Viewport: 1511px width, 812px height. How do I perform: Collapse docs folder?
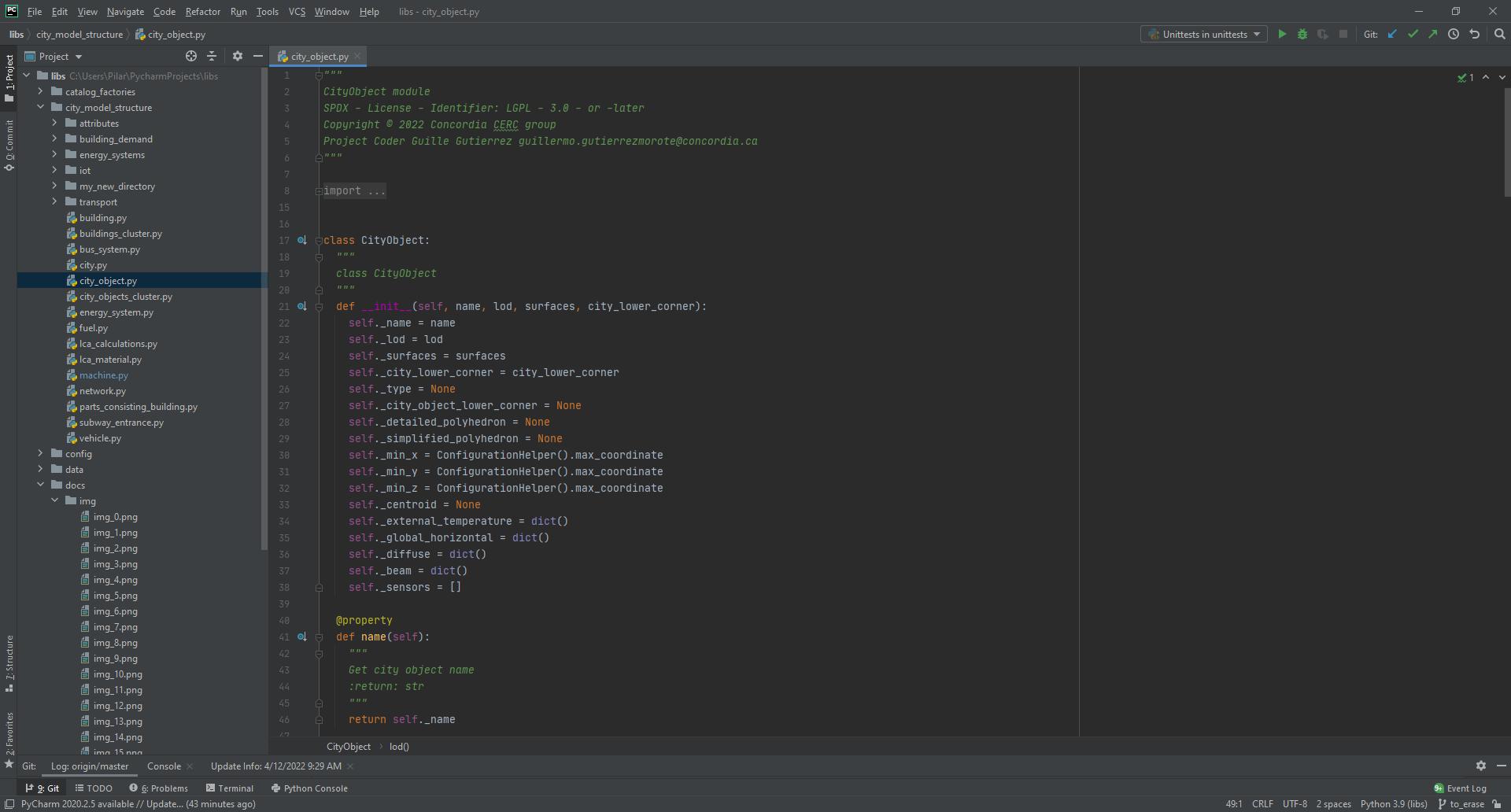click(40, 485)
